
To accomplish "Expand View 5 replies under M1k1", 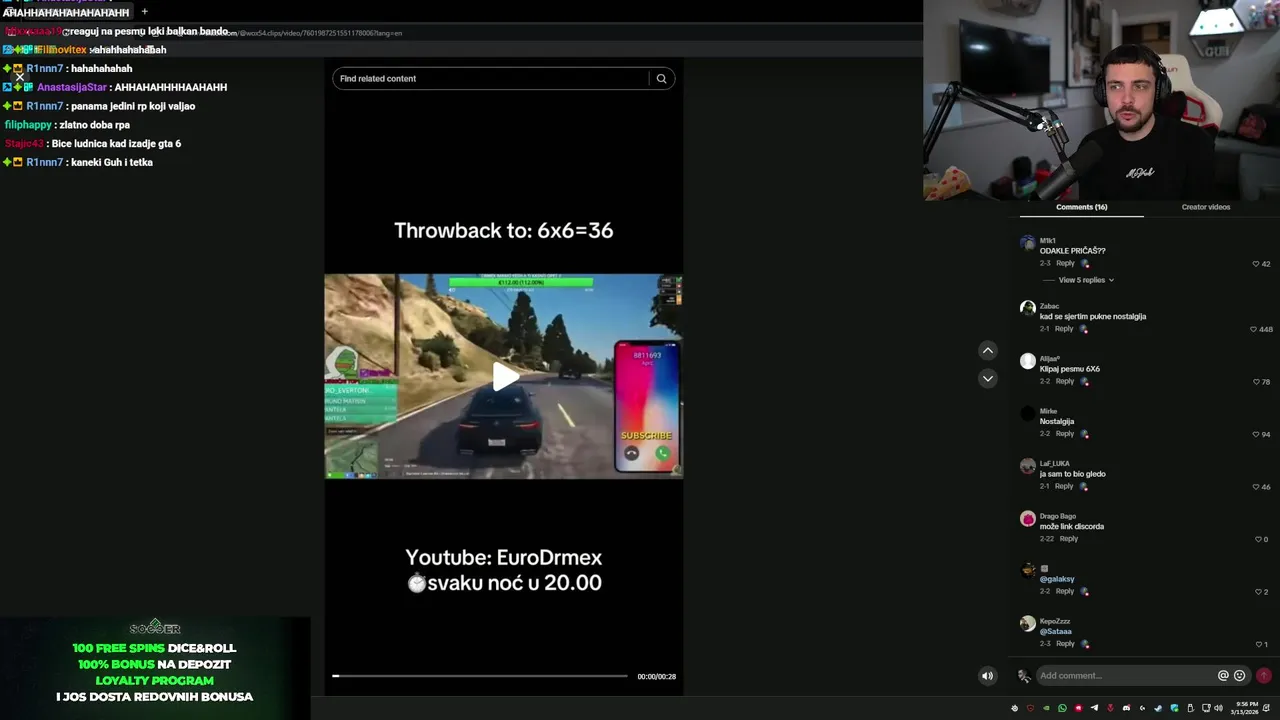I will pyautogui.click(x=1086, y=280).
